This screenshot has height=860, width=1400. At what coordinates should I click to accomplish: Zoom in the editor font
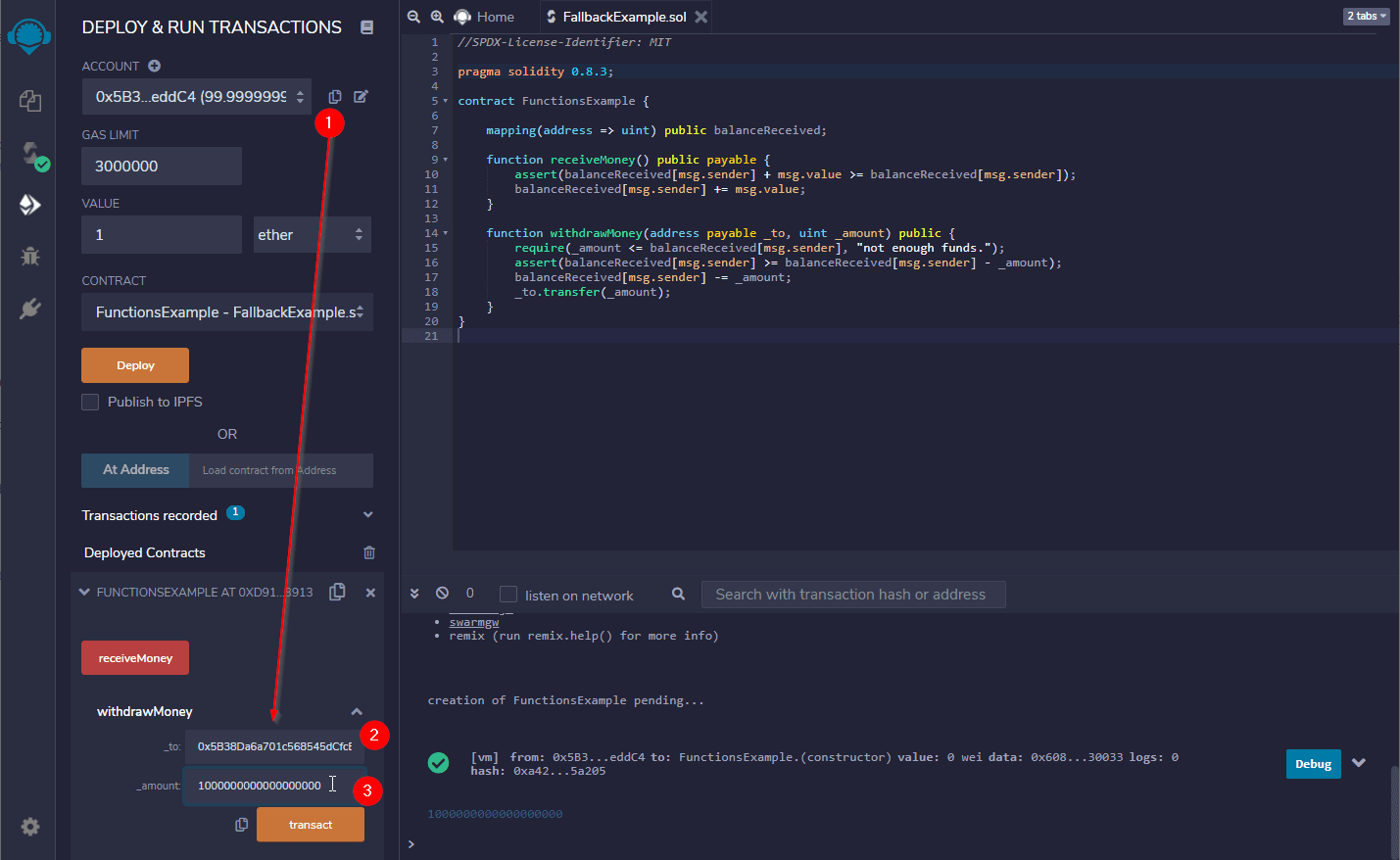pos(437,17)
